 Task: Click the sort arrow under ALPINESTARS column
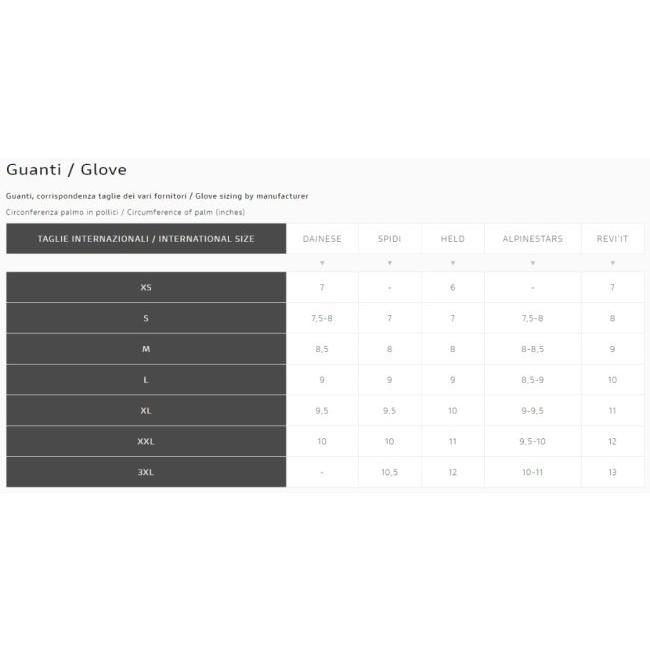[532, 263]
